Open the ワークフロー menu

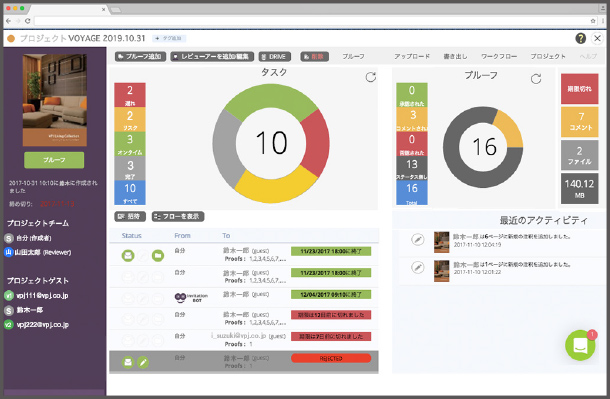point(499,57)
